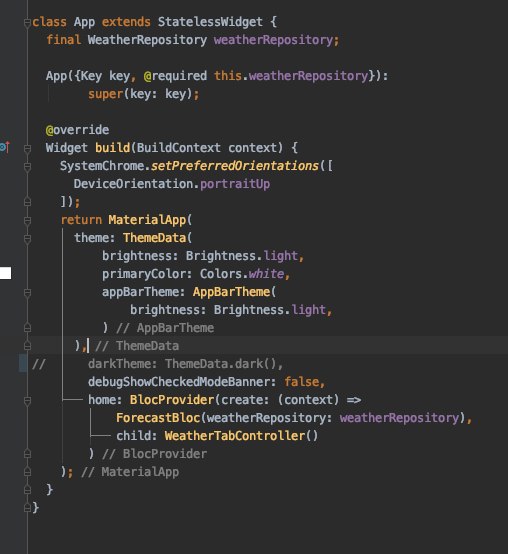Fold the return MaterialApp block
The height and width of the screenshot is (554, 508).
pyautogui.click(x=27, y=221)
